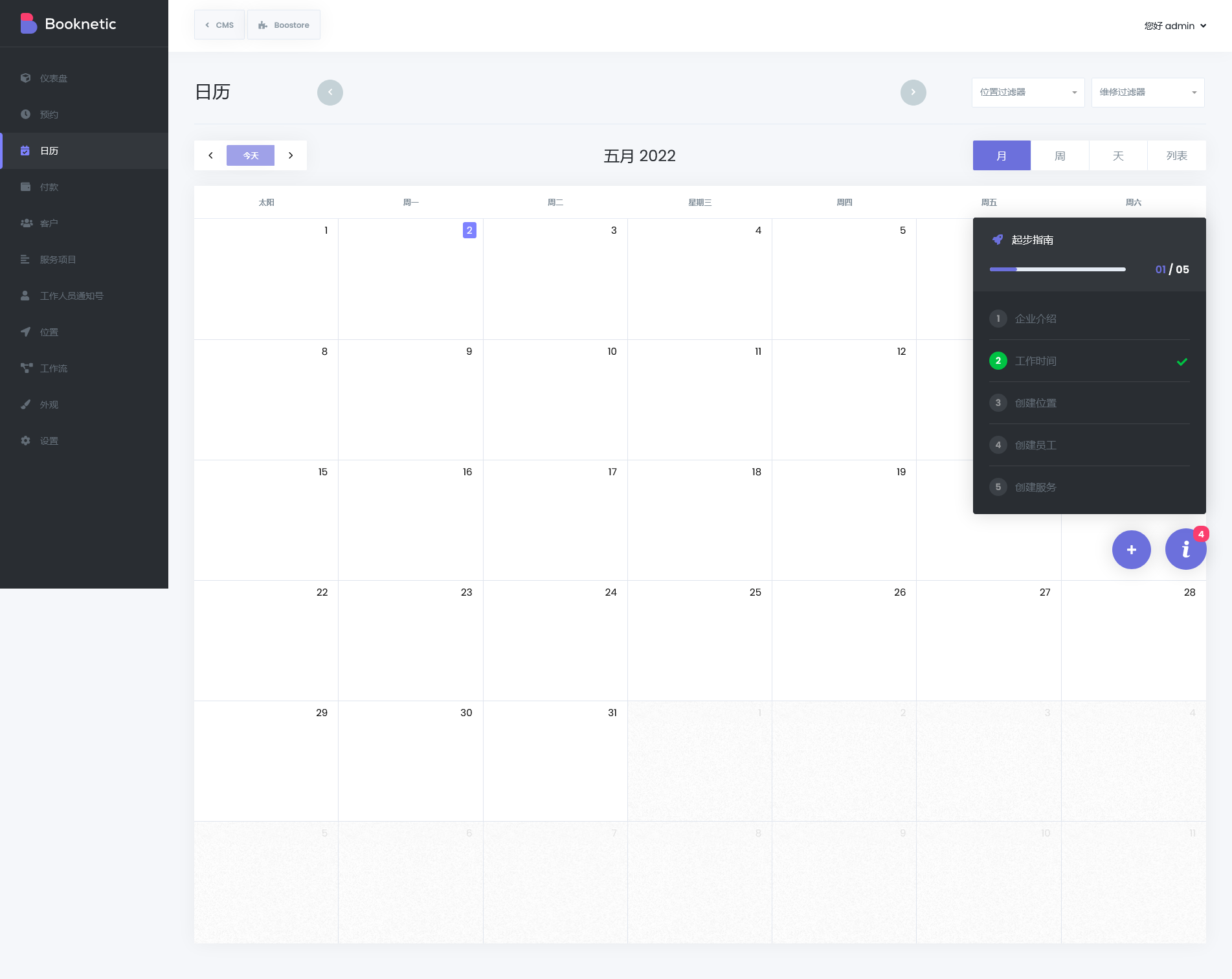
Task: Click the Today button
Action: pyautogui.click(x=251, y=156)
